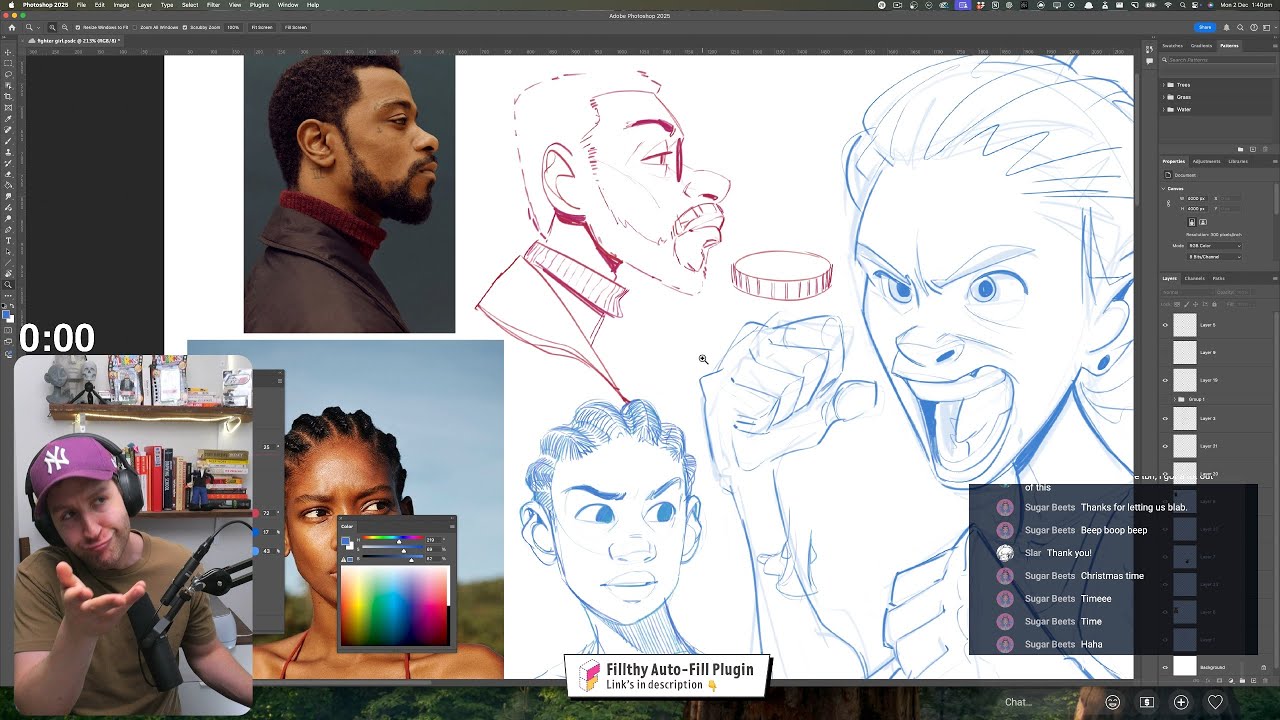1280x720 pixels.
Task: Select the Eraser tool
Action: pyautogui.click(x=8, y=174)
